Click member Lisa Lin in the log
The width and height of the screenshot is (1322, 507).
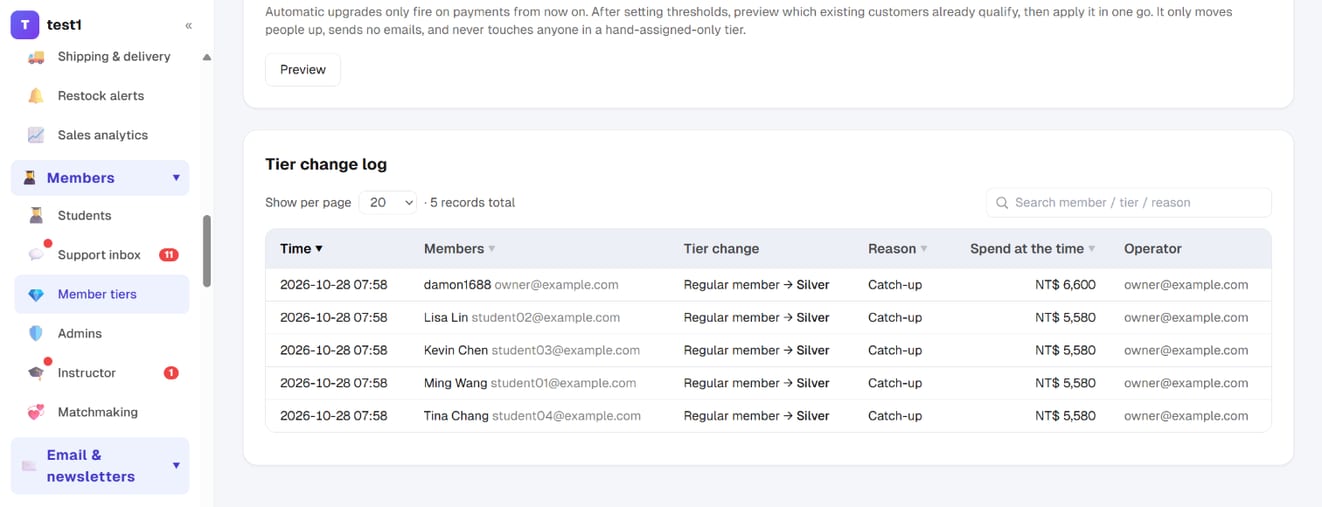[x=446, y=318]
